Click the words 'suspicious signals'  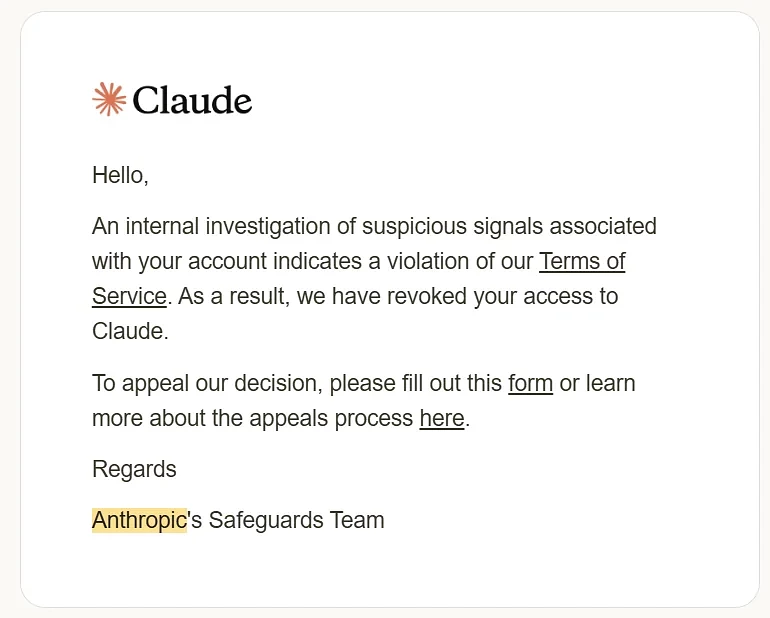[x=451, y=226]
